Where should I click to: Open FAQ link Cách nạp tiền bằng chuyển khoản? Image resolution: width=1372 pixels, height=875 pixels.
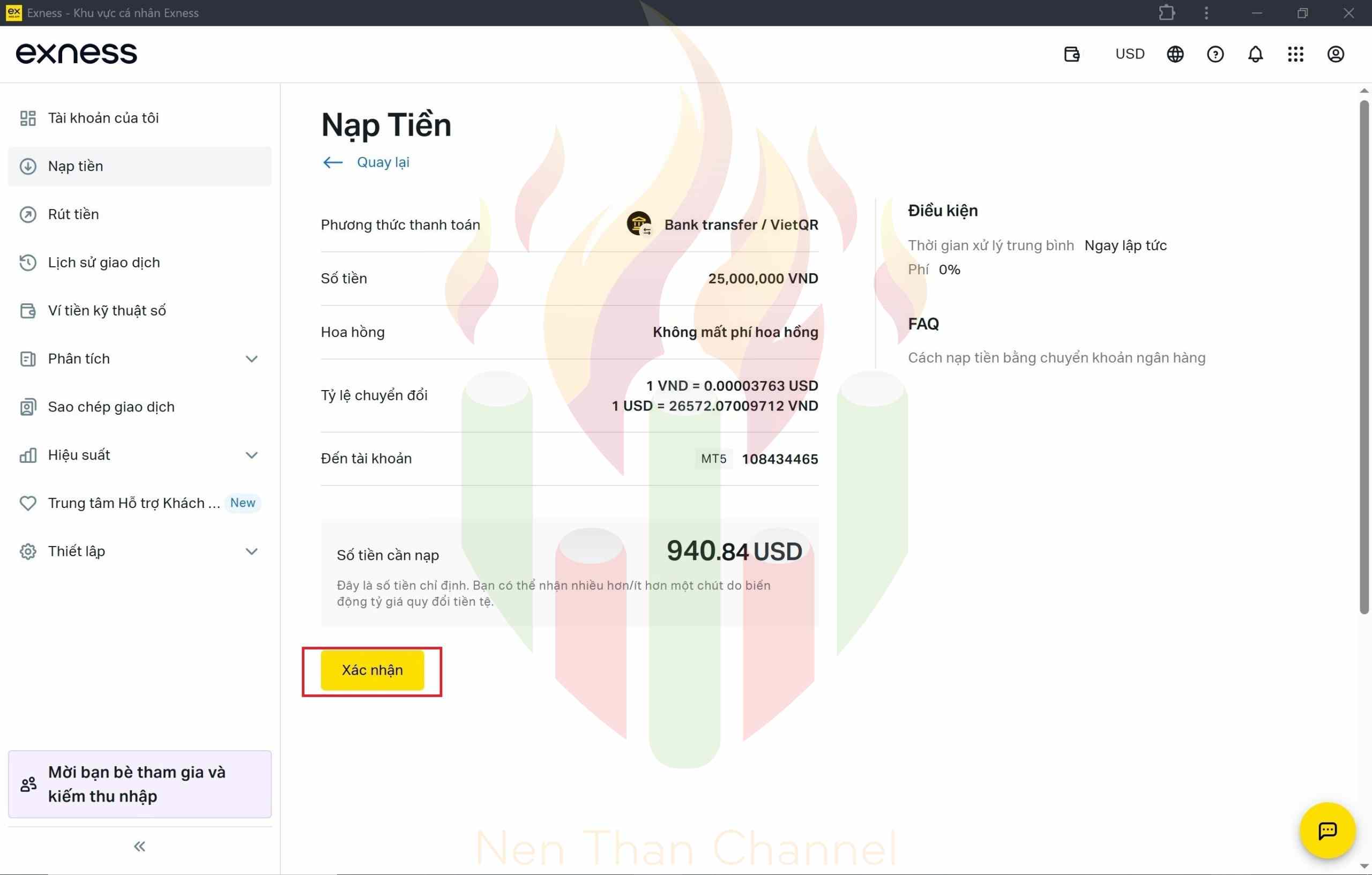(1056, 358)
